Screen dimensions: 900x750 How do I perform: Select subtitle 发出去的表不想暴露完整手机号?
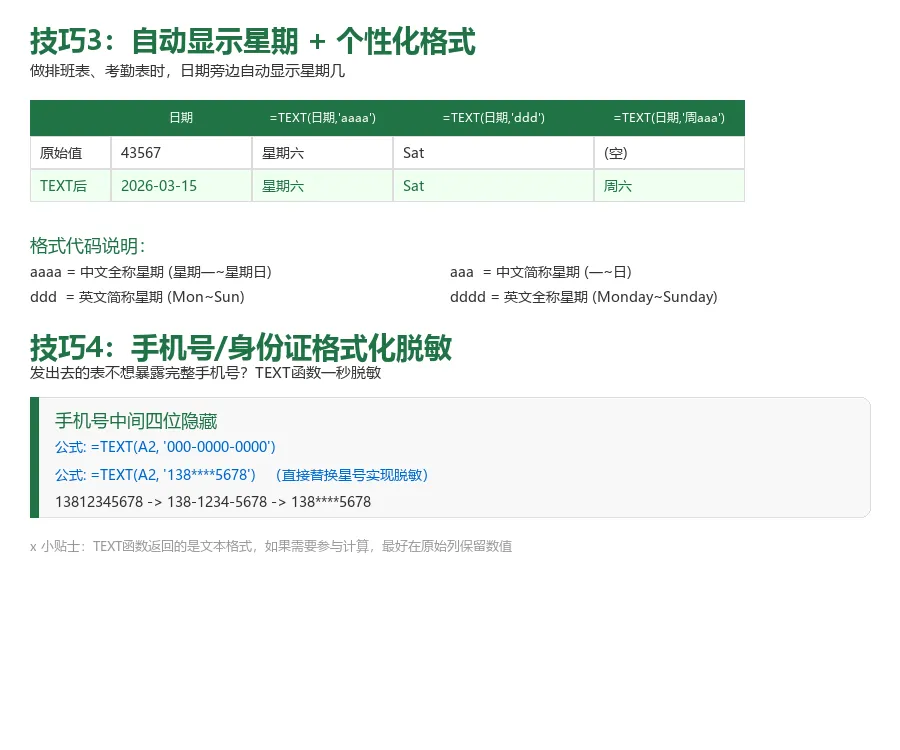[205, 373]
